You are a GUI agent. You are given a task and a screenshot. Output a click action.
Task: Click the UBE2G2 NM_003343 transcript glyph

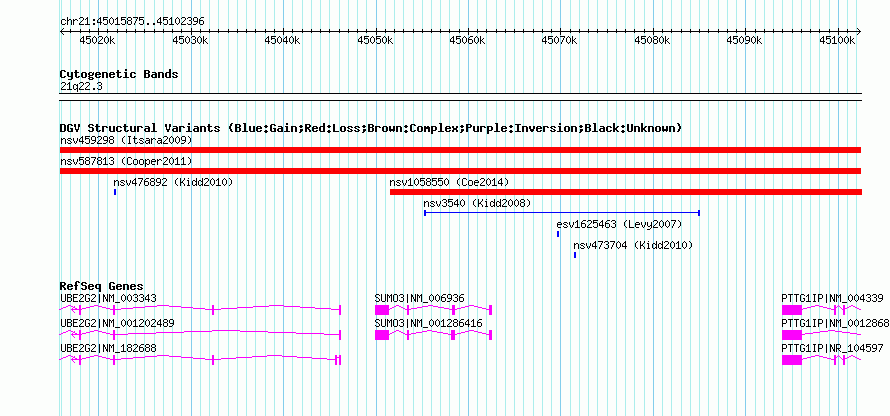click(200, 309)
